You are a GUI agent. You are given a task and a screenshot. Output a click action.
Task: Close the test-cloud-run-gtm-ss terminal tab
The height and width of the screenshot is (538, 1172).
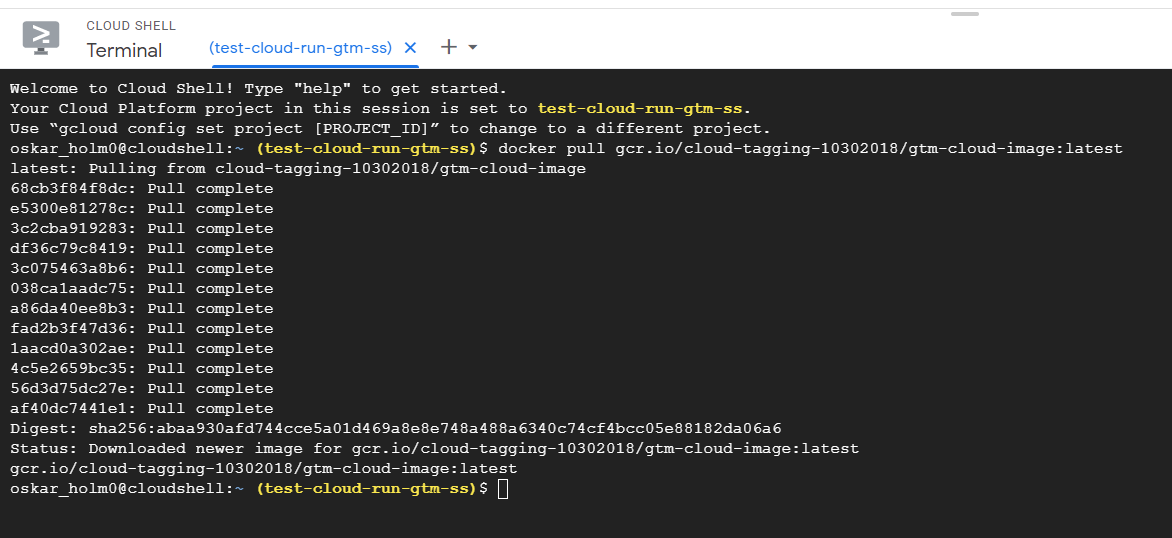click(x=410, y=47)
